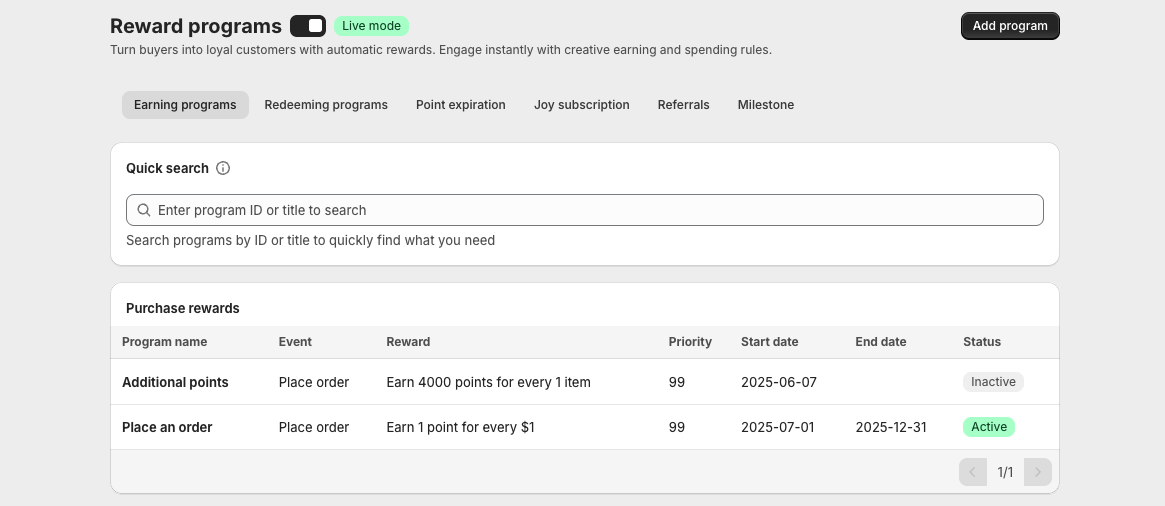The image size is (1165, 506).
Task: Select the Joy subscription tab
Action: coord(582,105)
